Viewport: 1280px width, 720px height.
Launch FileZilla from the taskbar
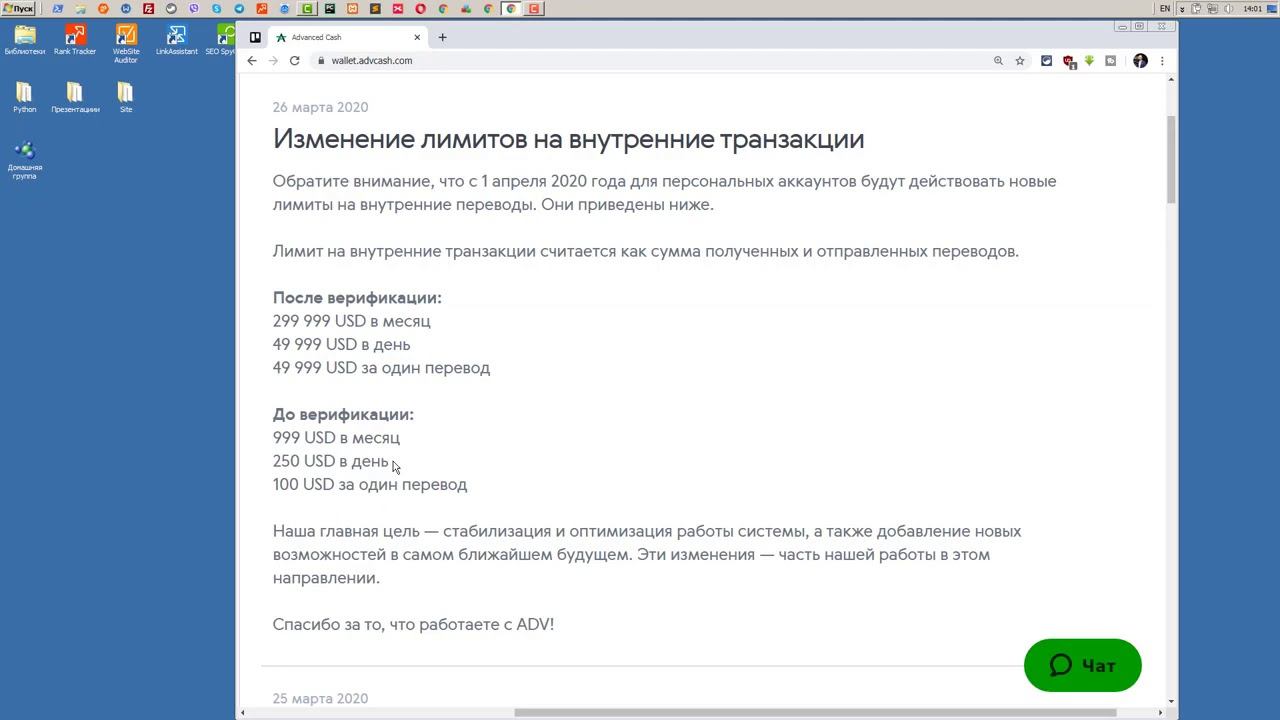[x=148, y=9]
